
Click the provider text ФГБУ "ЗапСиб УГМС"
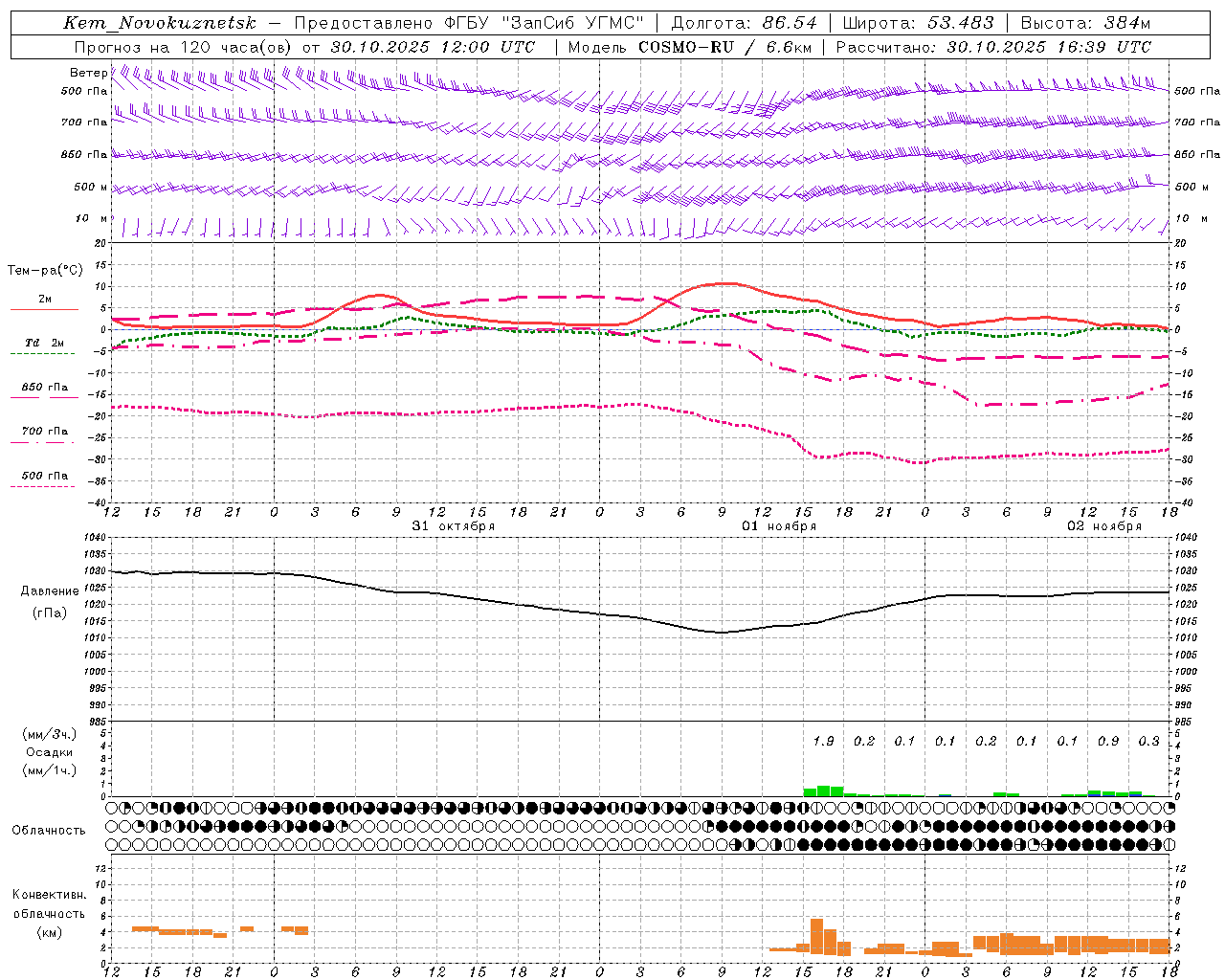(544, 23)
